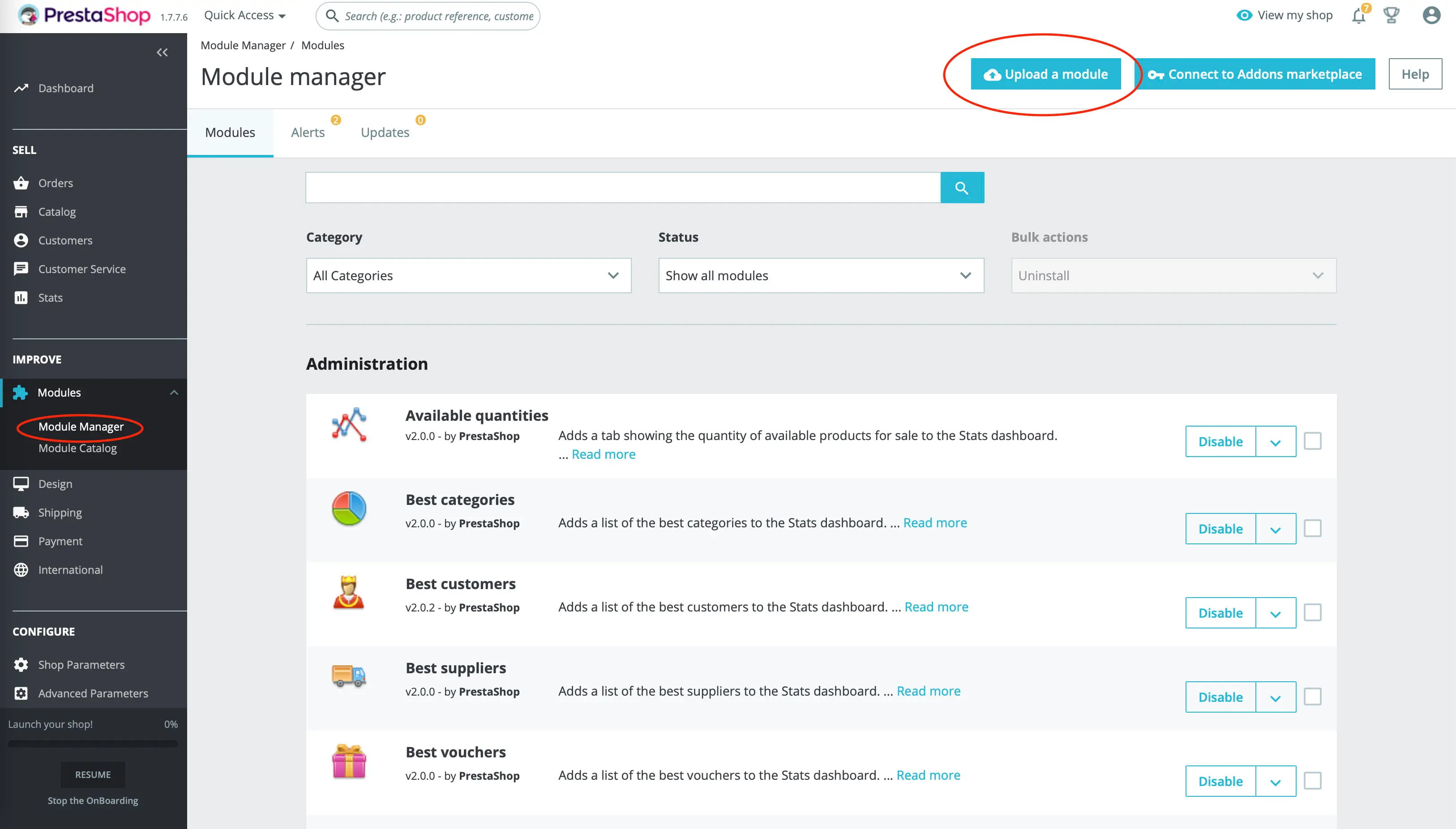Expand actions arrow for Best customers
Screen dimensions: 1456x829
click(x=1276, y=613)
